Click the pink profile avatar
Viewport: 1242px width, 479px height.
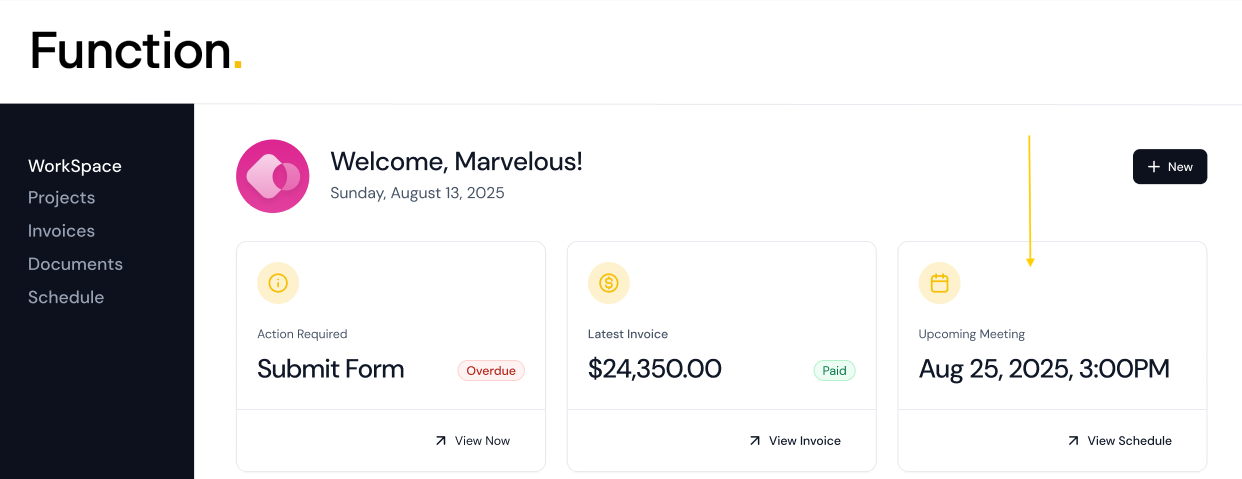click(x=273, y=176)
